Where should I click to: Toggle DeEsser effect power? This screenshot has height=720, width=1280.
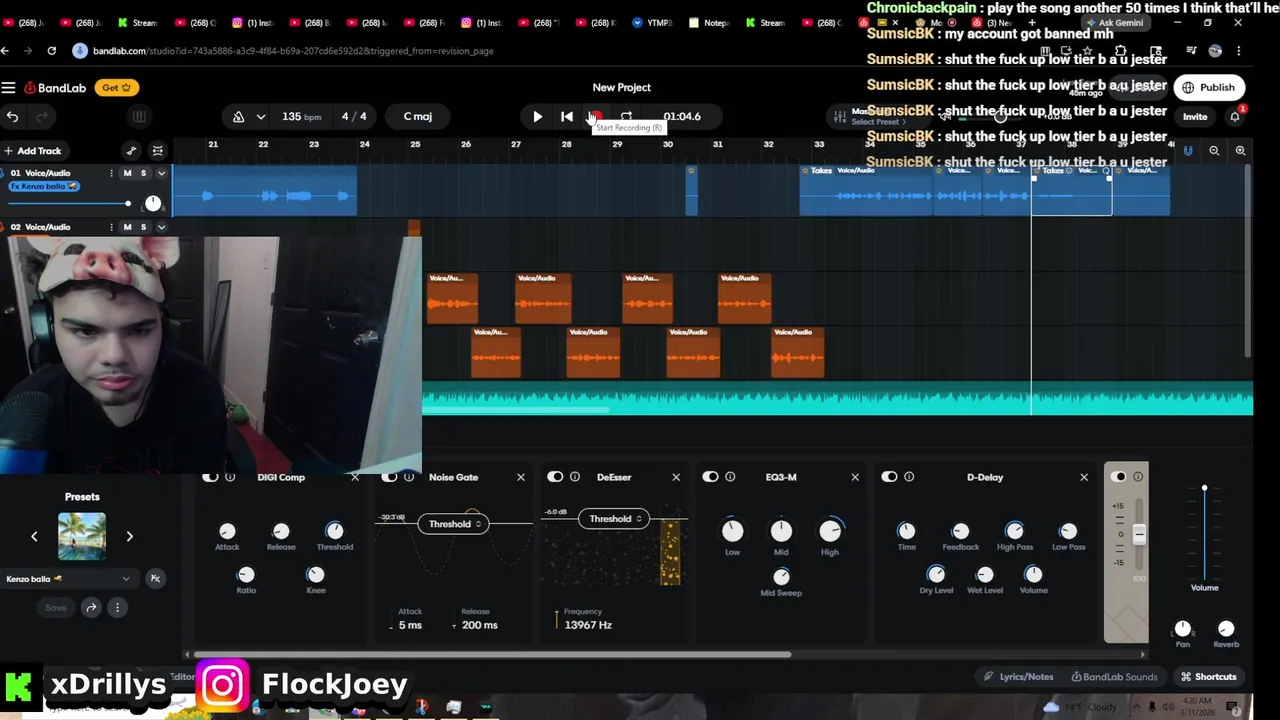pos(555,478)
